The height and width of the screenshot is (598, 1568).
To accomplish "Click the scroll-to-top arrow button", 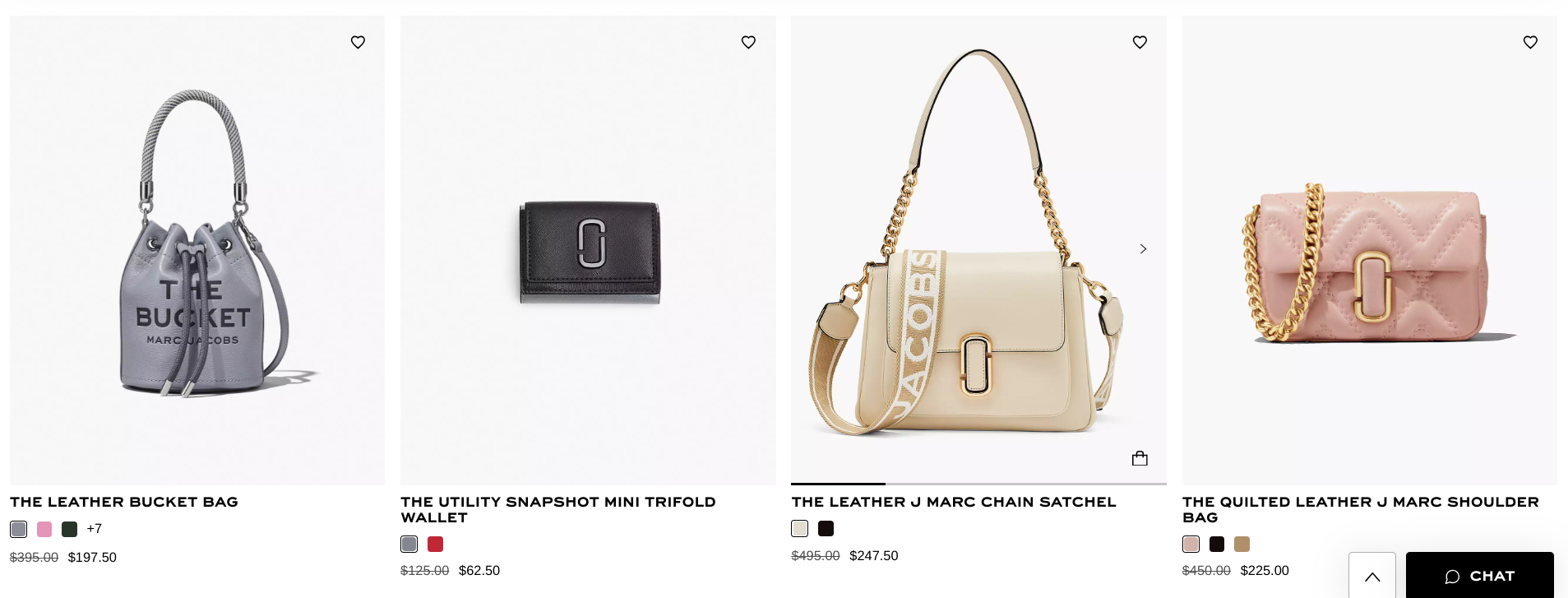I will [1372, 576].
